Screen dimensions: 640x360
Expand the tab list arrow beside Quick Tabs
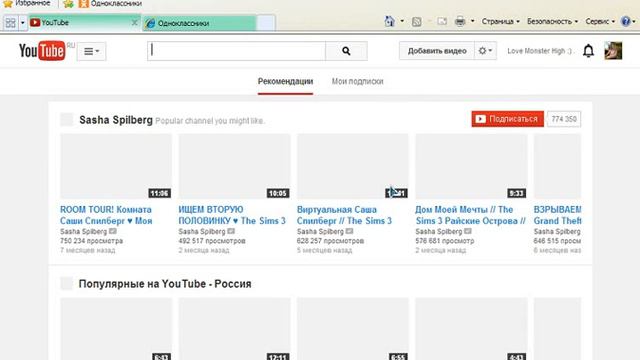pos(23,23)
